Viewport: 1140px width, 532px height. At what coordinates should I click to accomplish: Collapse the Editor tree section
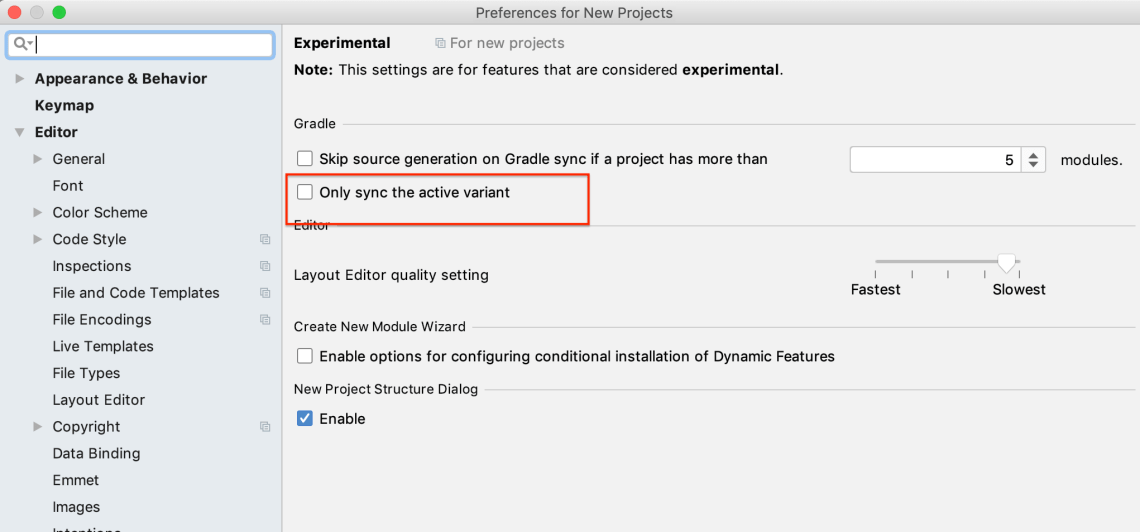point(20,132)
